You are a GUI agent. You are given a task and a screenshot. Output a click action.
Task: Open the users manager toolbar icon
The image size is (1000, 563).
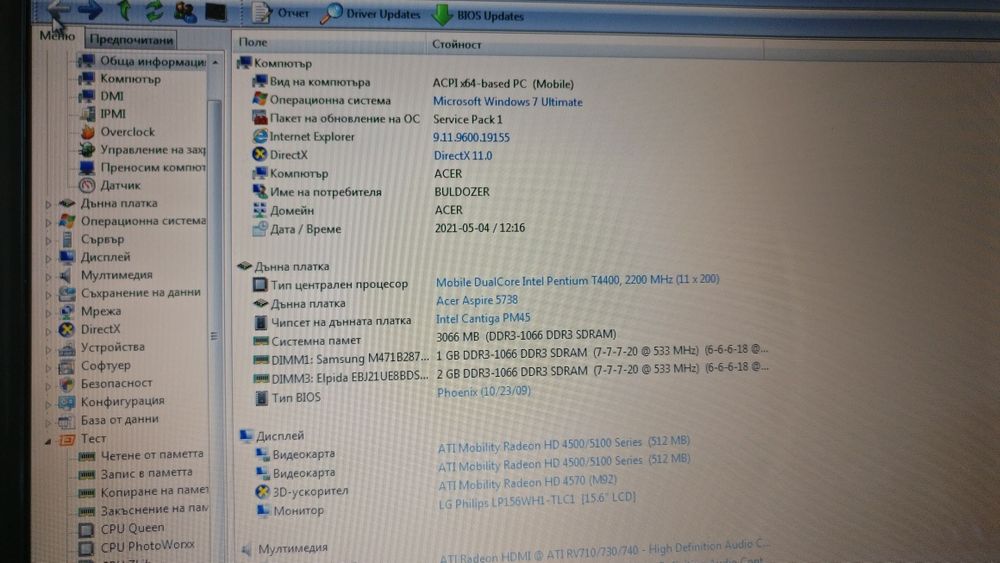click(x=184, y=11)
